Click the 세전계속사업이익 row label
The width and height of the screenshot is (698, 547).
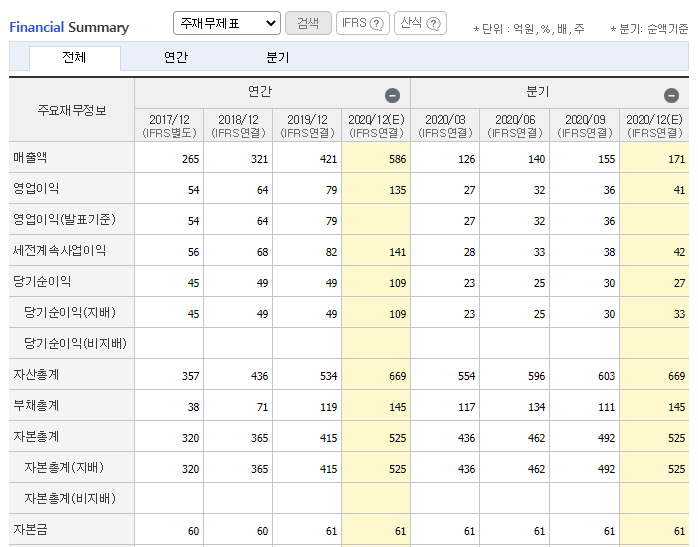59,251
